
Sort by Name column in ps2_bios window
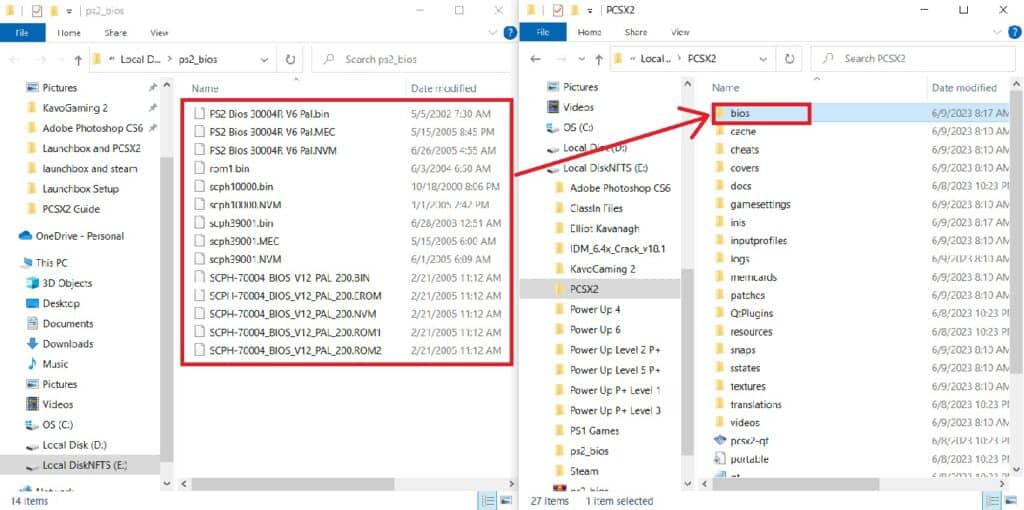[x=205, y=88]
